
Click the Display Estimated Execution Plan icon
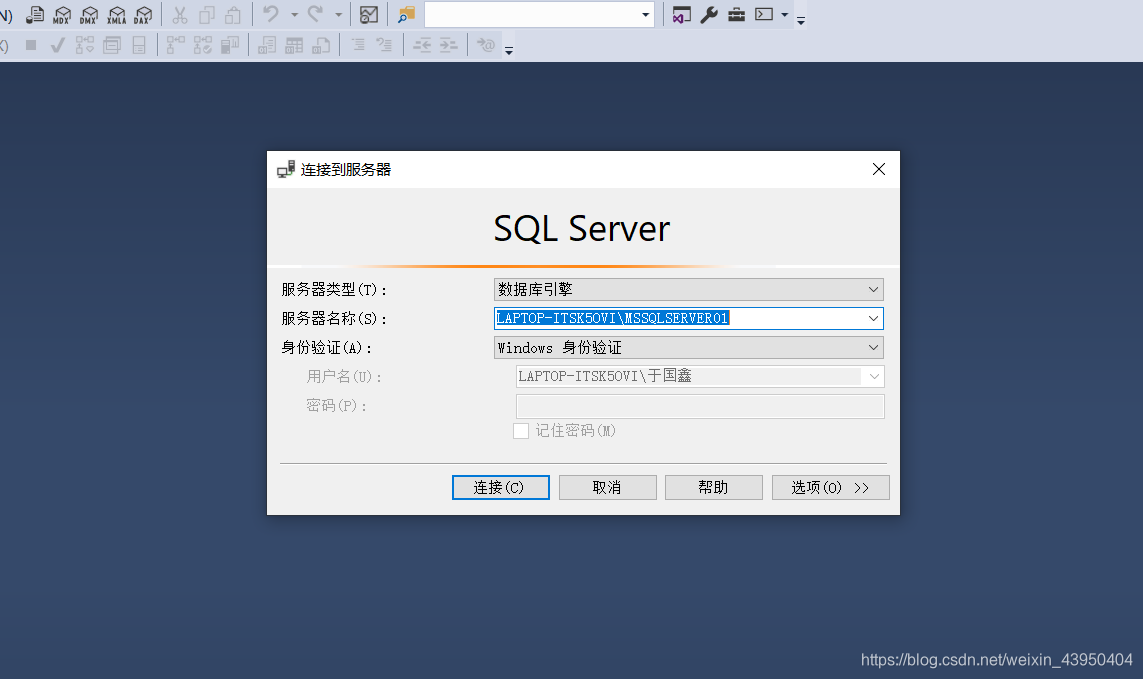pos(85,45)
